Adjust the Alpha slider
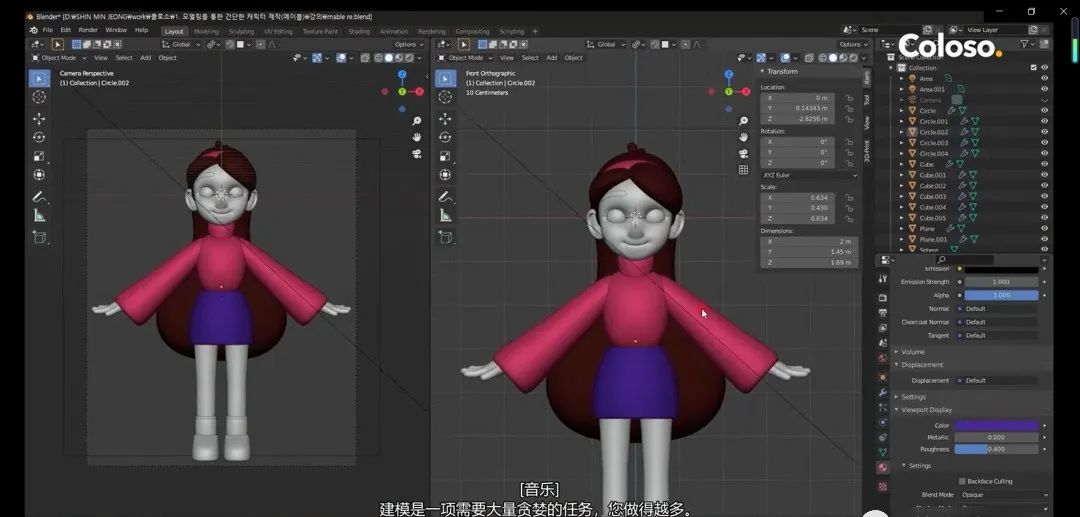The image size is (1080, 517). click(1001, 295)
